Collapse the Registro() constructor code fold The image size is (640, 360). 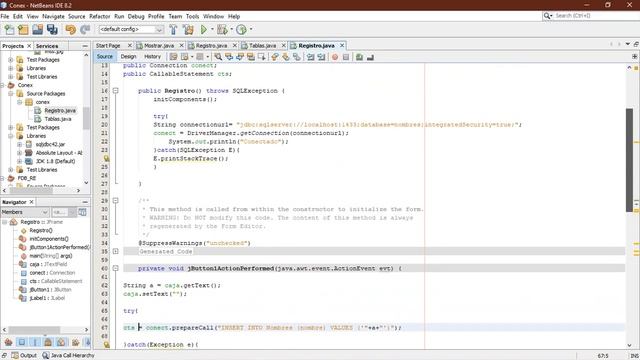(x=116, y=91)
